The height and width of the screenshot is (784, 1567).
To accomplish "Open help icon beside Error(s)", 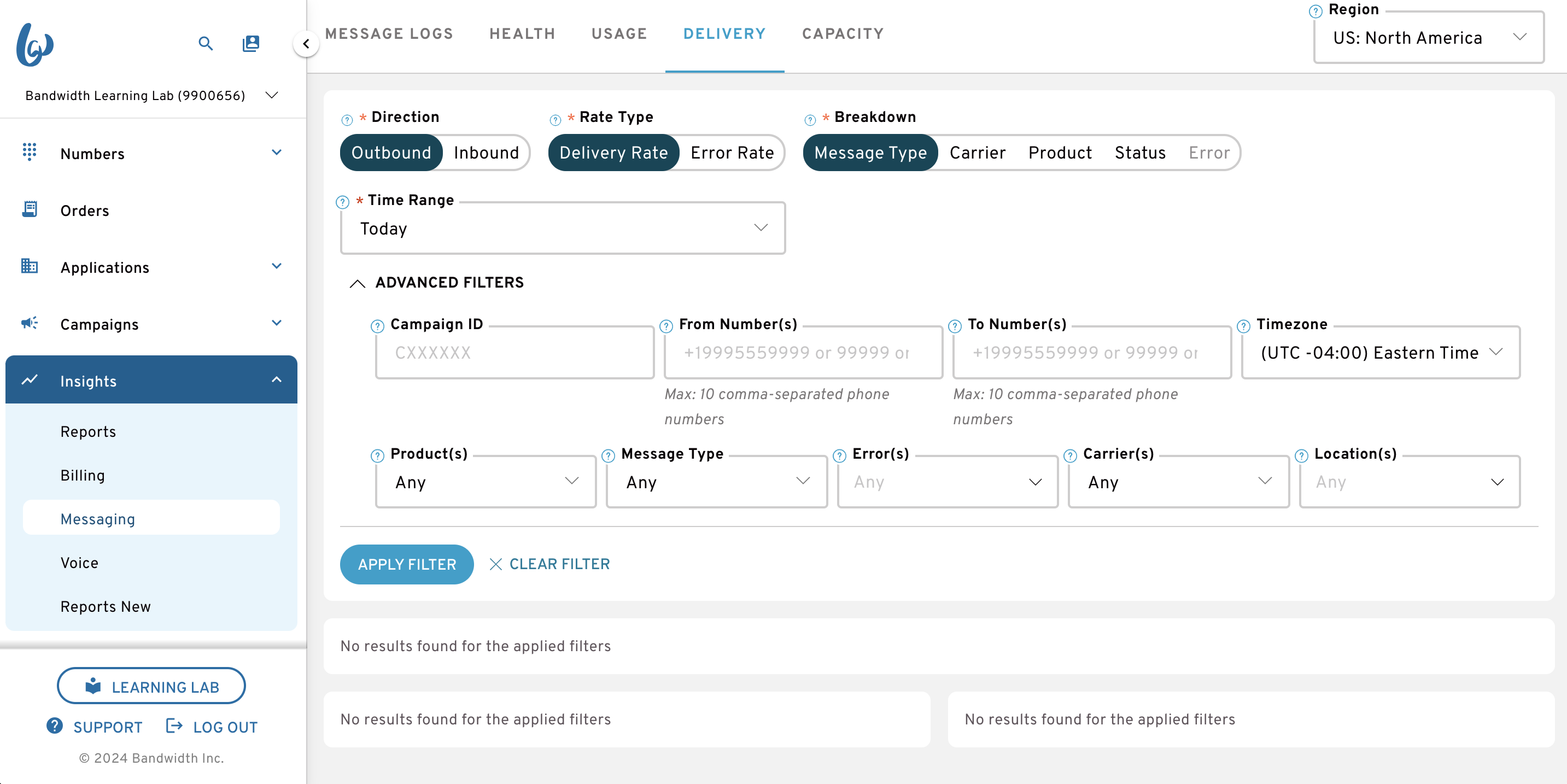I will (839, 455).
